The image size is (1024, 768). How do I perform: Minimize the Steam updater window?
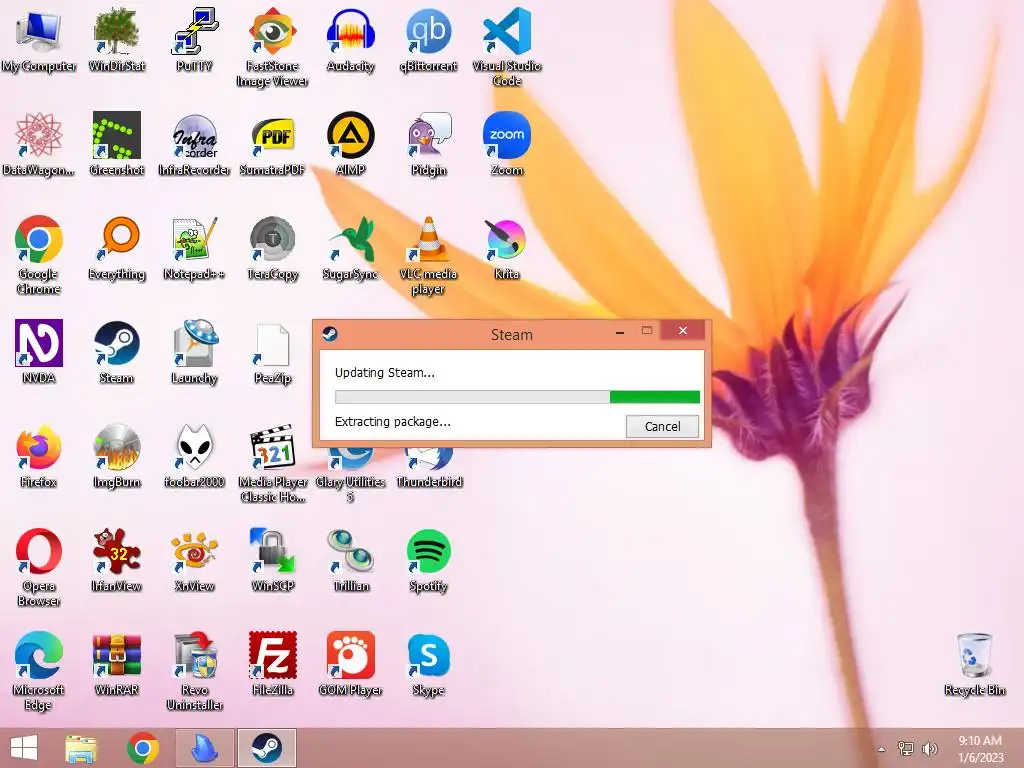(620, 332)
